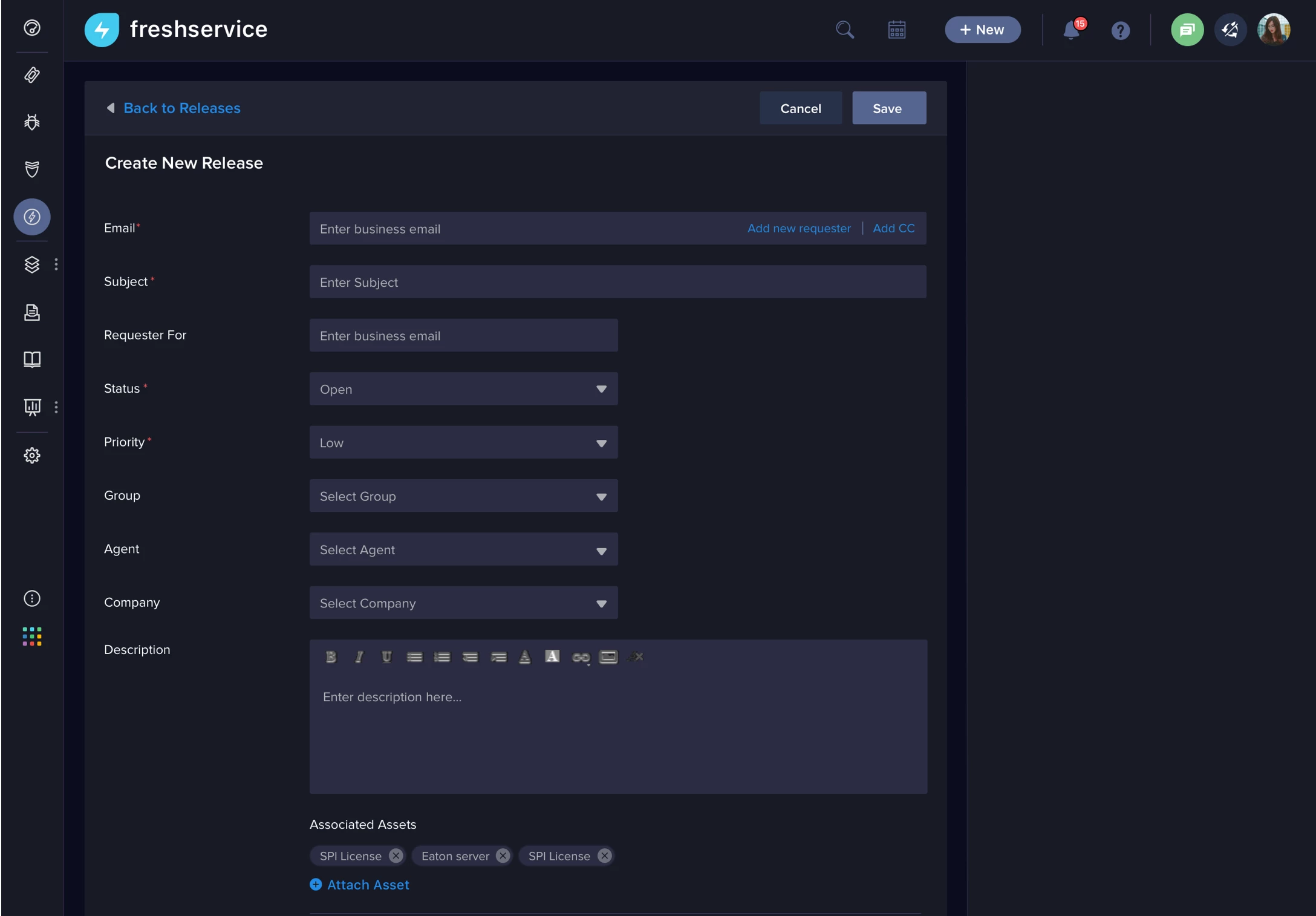Decrease indent in description editor
1316x916 pixels.
470,657
